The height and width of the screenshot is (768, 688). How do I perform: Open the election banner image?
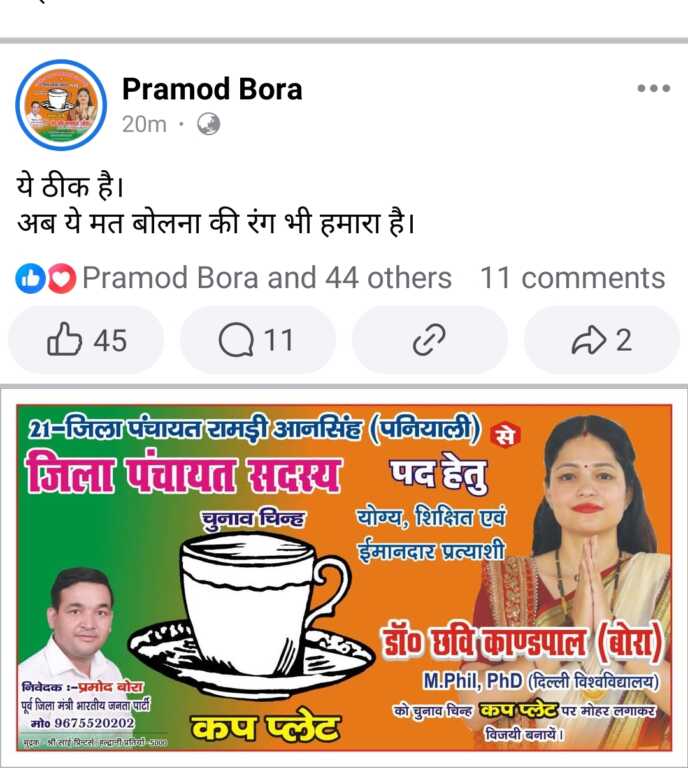point(344,576)
